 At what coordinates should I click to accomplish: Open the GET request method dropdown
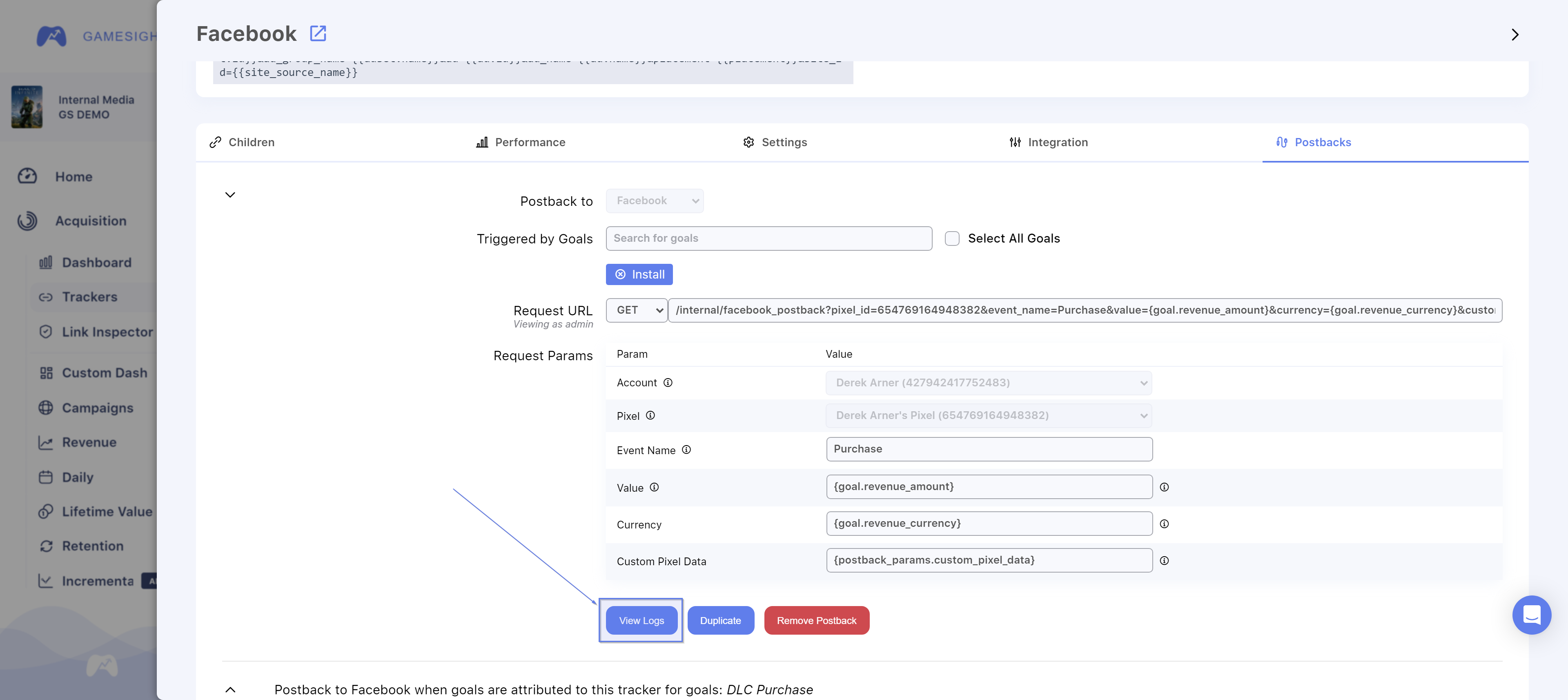pos(637,310)
